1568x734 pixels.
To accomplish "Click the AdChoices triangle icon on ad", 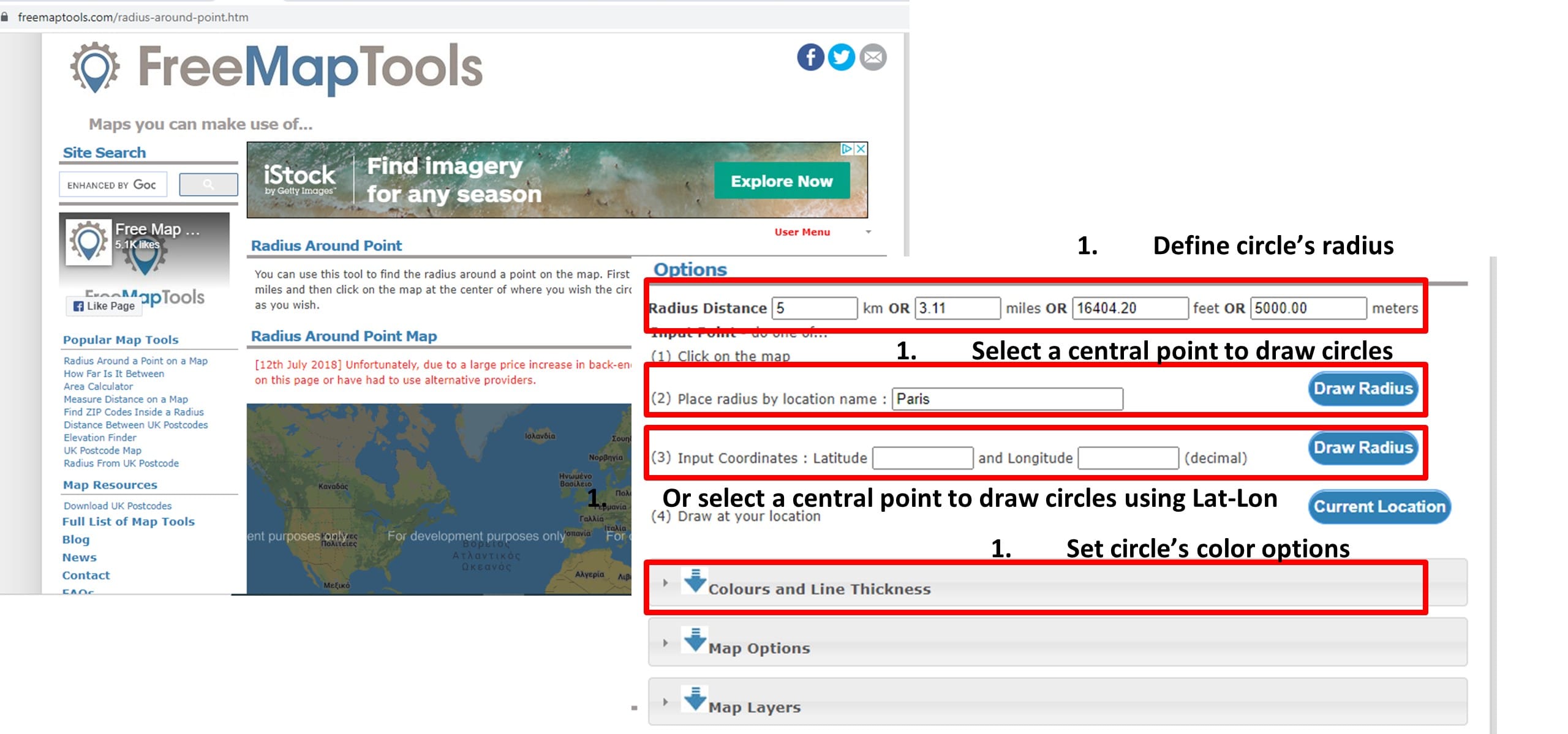I will click(846, 149).
